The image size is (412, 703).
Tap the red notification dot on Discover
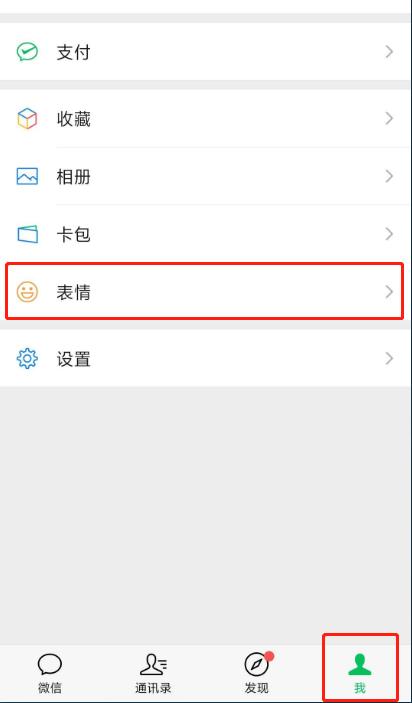coord(269,656)
